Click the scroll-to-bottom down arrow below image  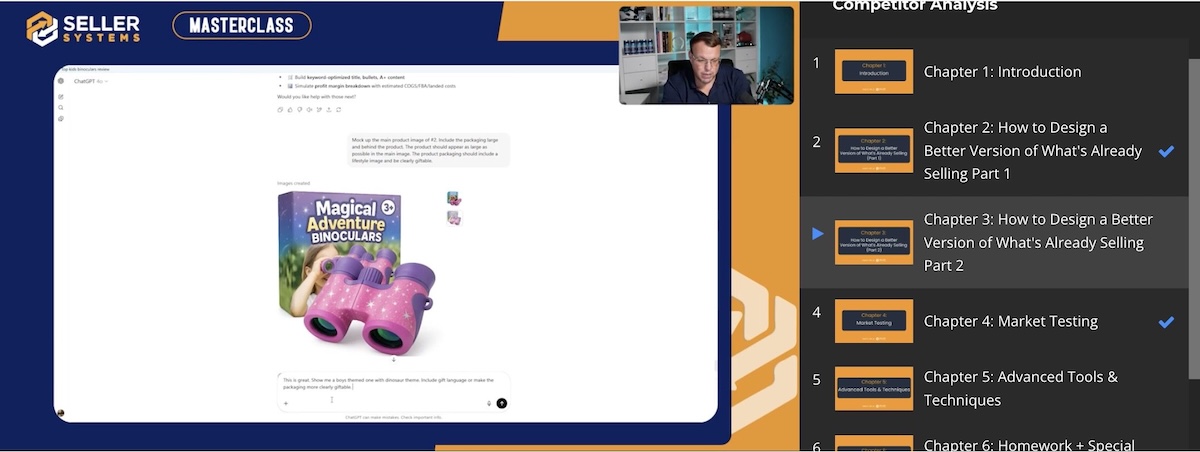(393, 360)
